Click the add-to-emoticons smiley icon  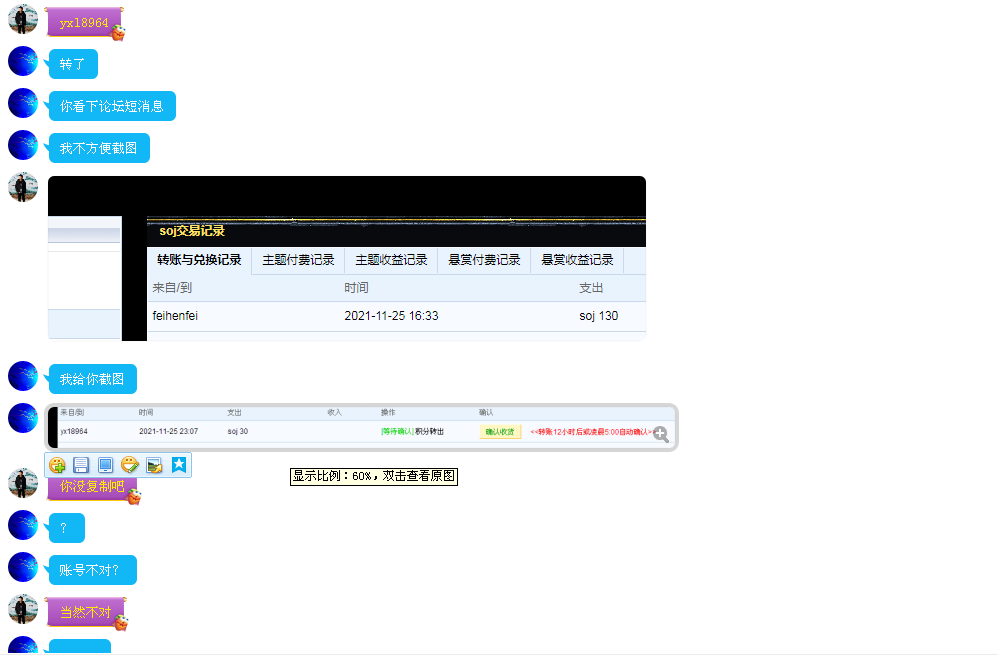pos(58,465)
